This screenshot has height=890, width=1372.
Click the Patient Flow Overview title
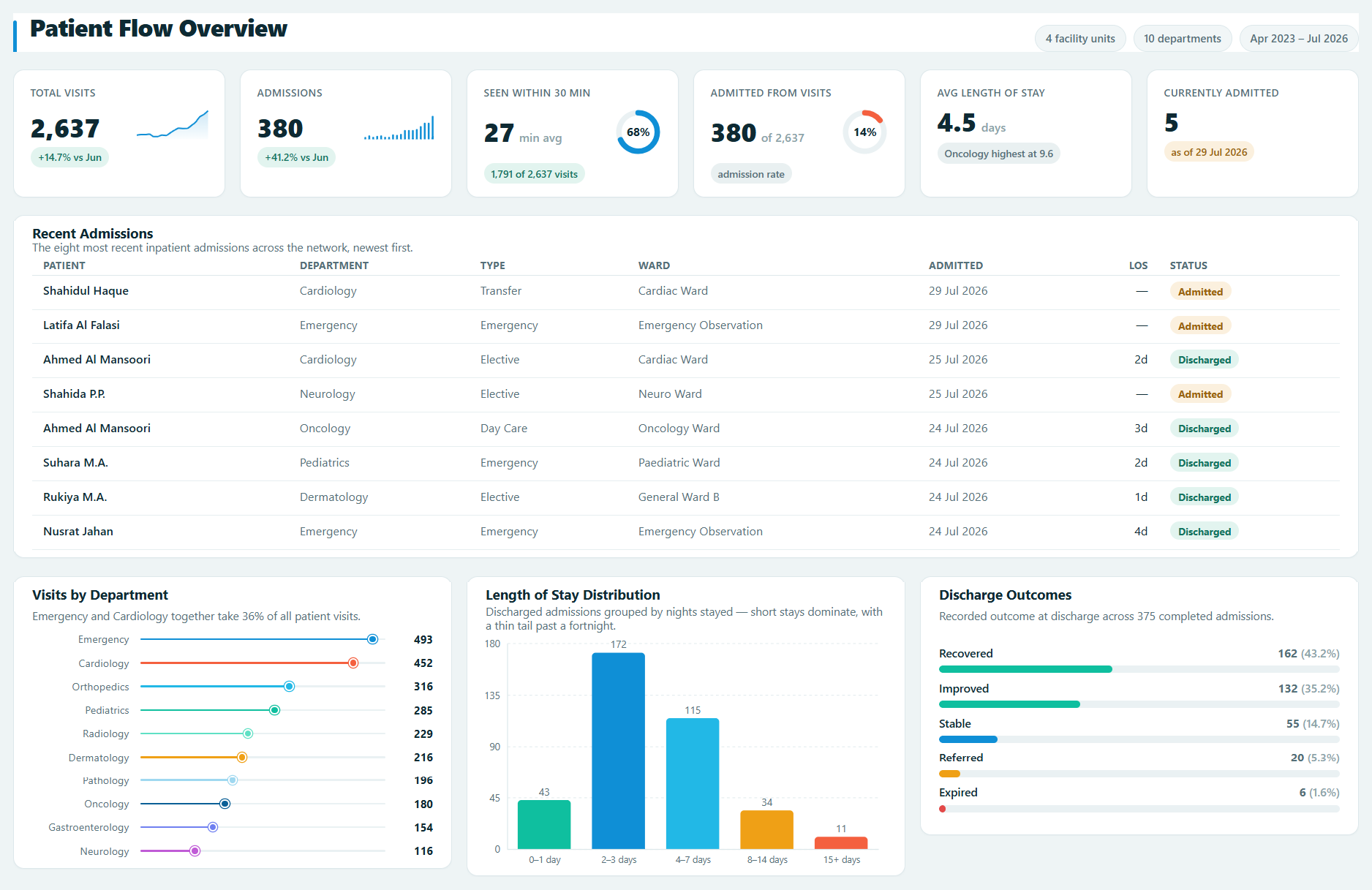[x=159, y=29]
